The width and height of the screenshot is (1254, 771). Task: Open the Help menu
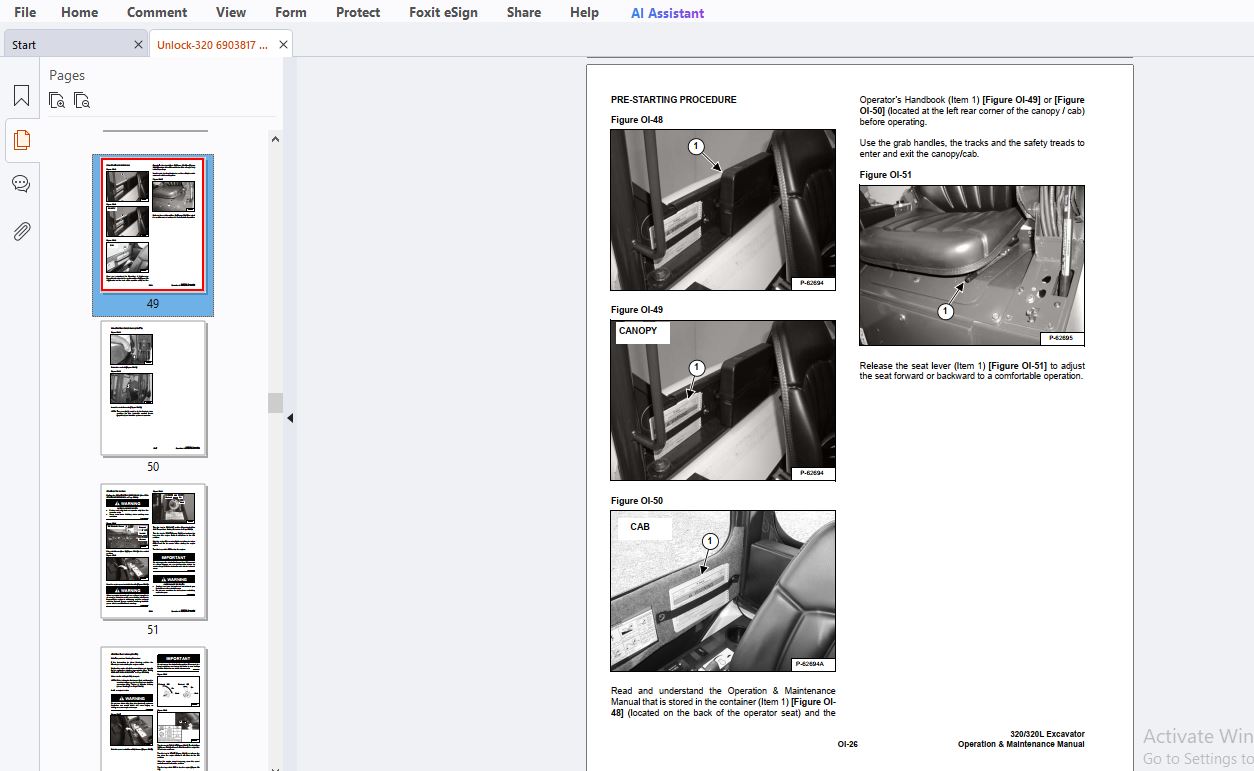pyautogui.click(x=584, y=12)
